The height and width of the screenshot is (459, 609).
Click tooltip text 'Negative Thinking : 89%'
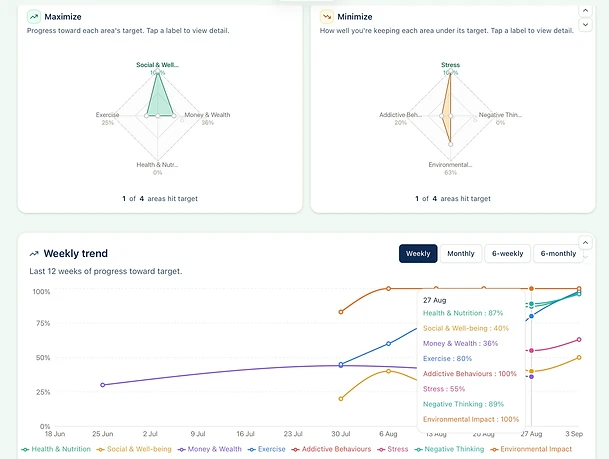463,404
